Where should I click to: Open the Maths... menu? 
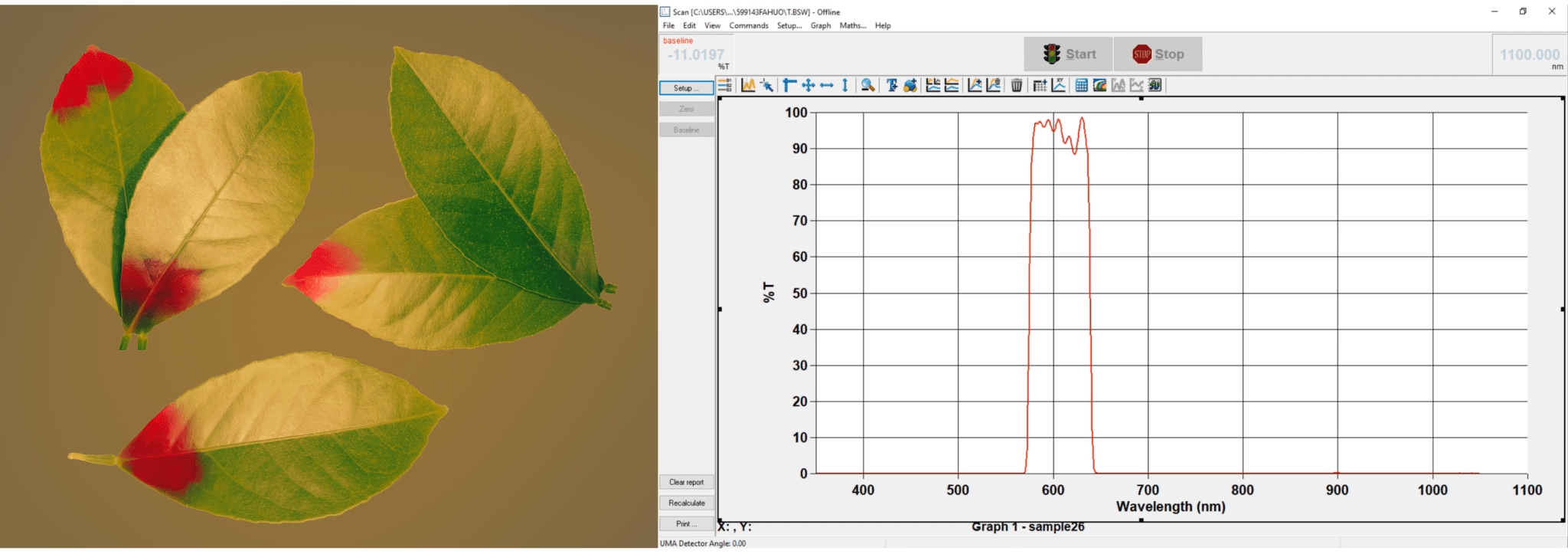click(x=852, y=25)
